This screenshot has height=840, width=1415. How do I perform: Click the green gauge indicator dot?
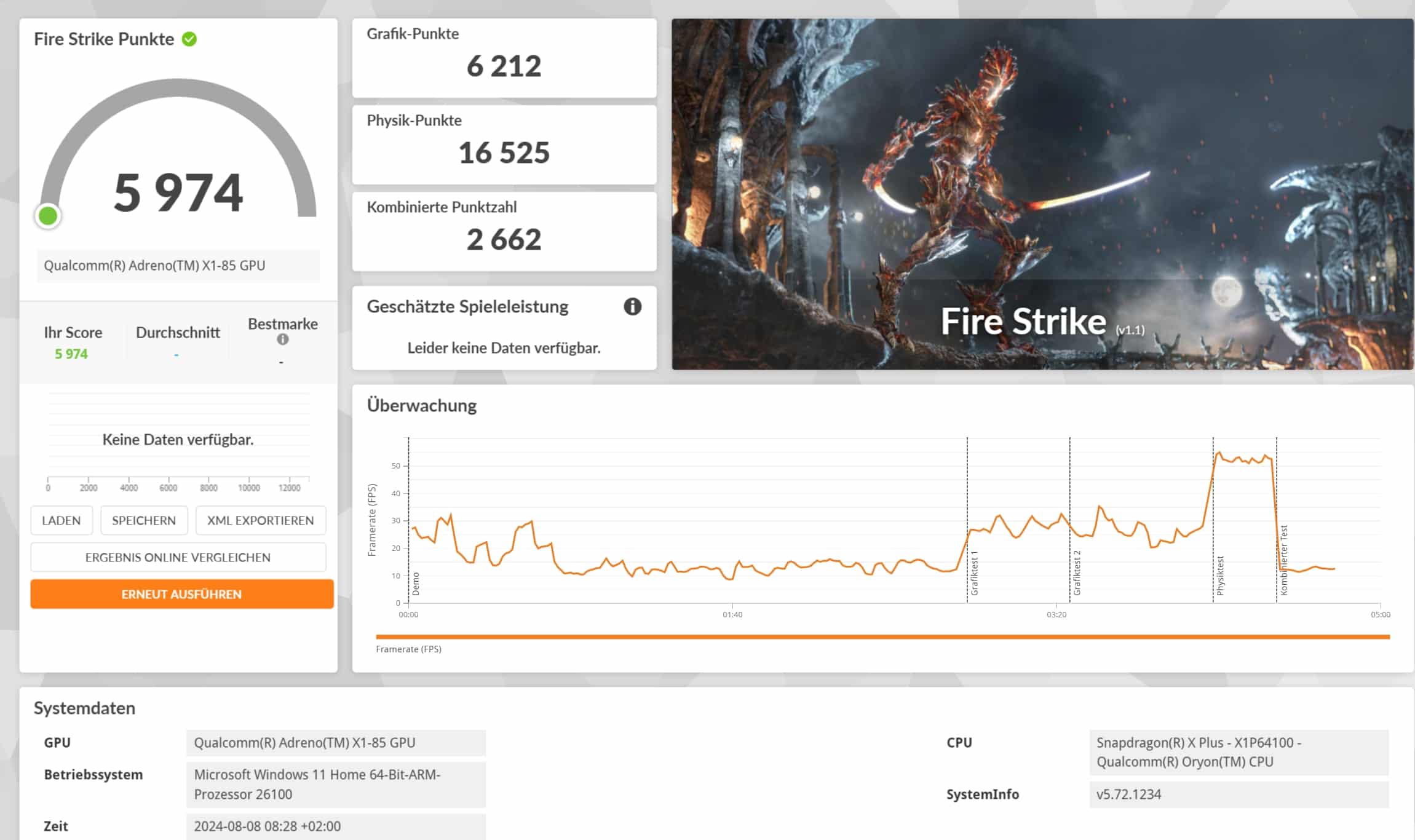(48, 216)
